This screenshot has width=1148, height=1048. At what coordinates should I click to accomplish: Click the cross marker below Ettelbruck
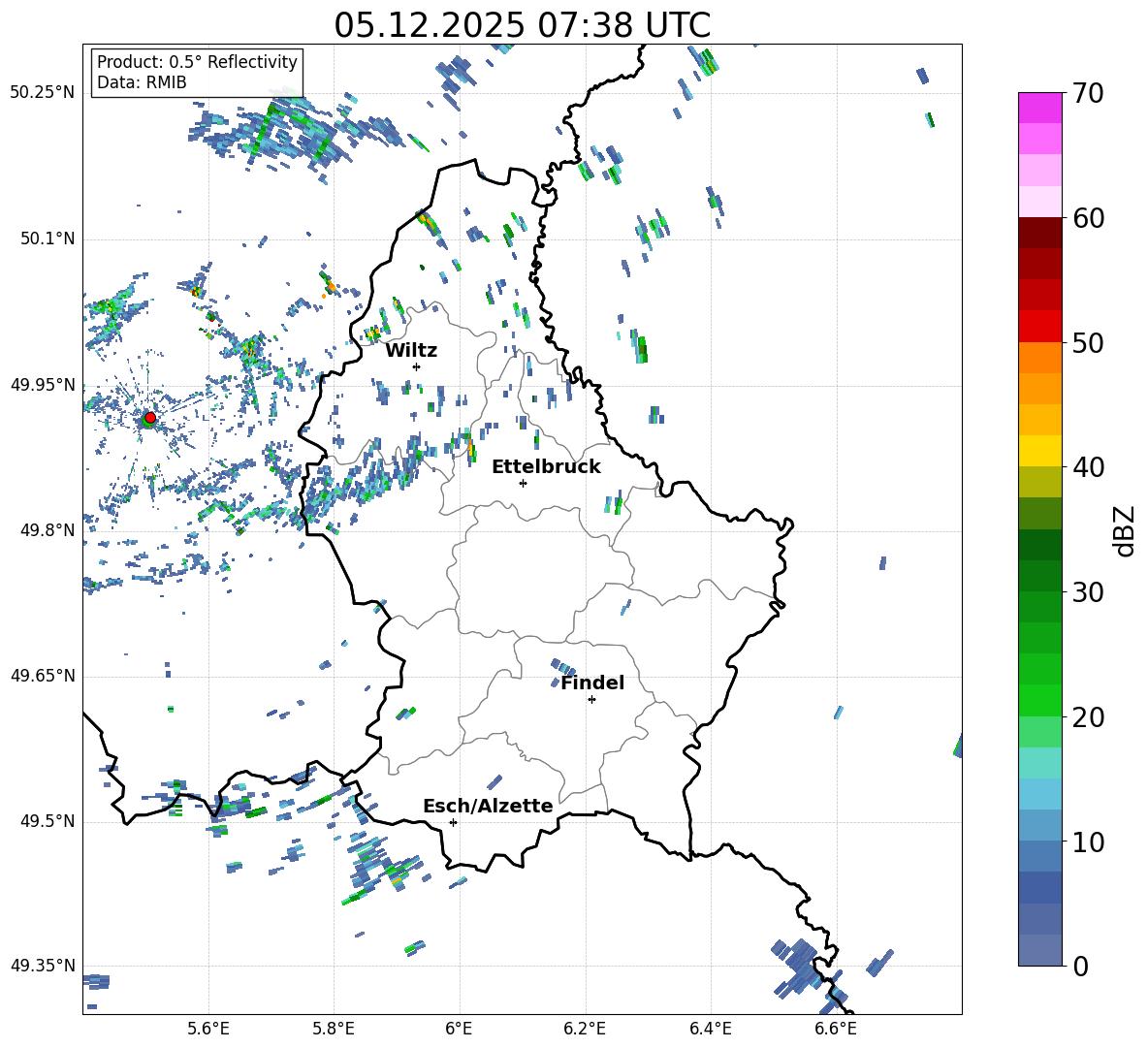click(x=523, y=483)
